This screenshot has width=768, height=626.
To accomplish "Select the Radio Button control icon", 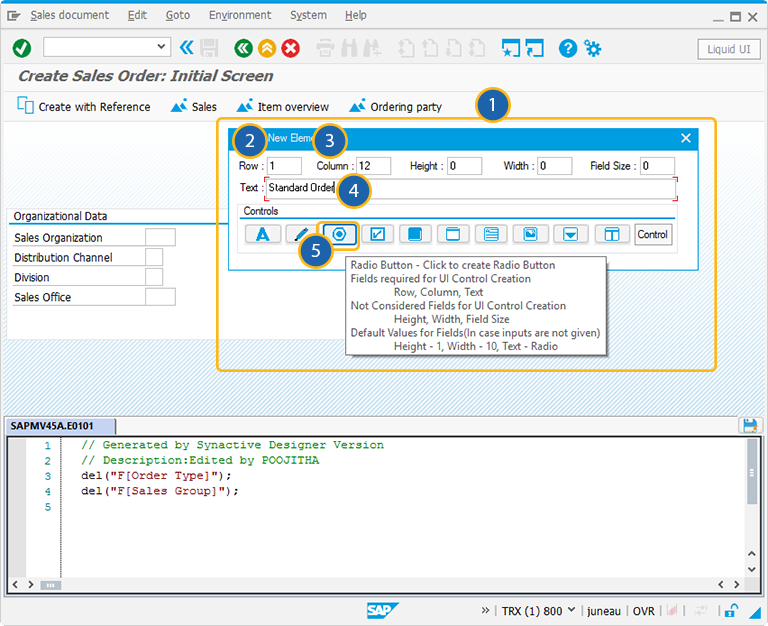I will pyautogui.click(x=339, y=234).
